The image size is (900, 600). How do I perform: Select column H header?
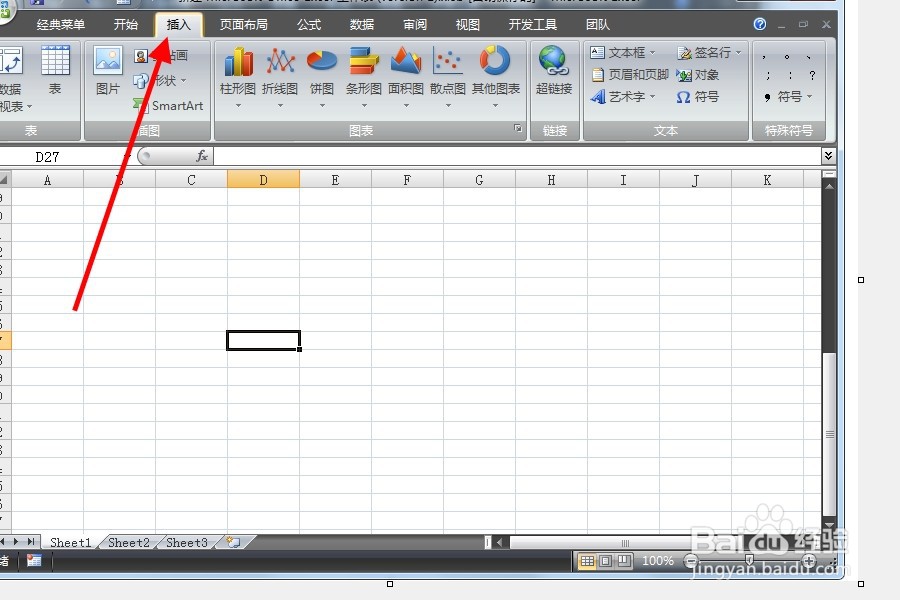pyautogui.click(x=551, y=180)
